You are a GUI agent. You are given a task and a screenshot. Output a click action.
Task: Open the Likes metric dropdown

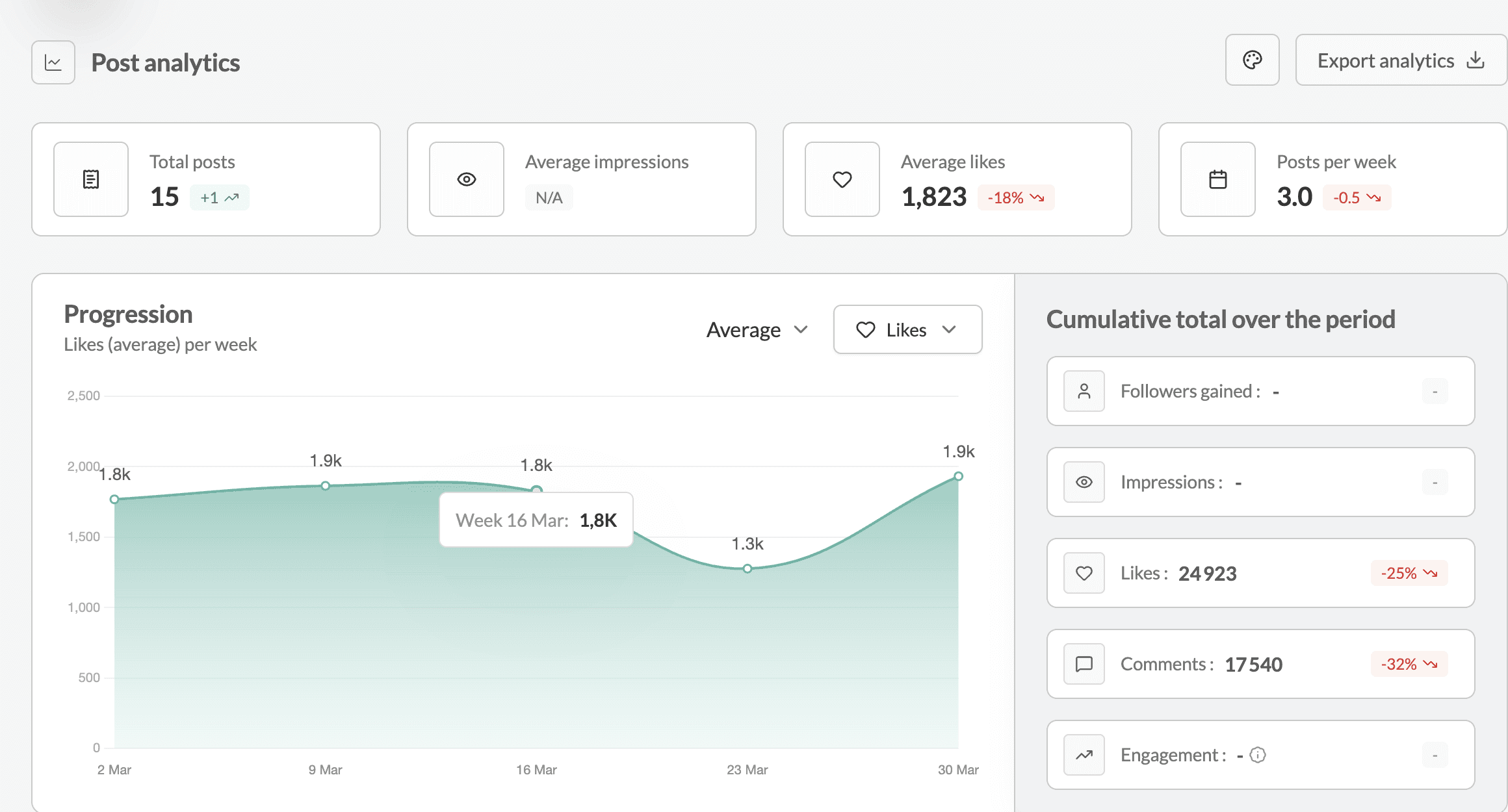pyautogui.click(x=907, y=330)
